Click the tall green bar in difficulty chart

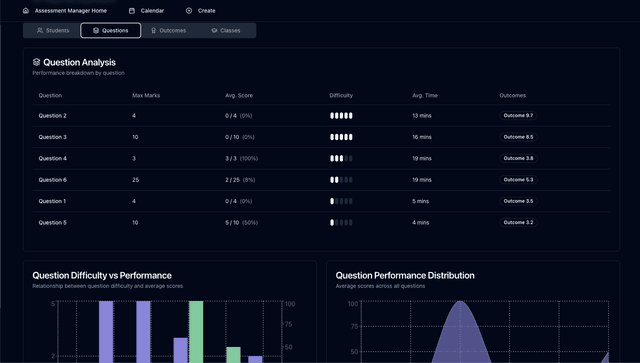coord(196,332)
